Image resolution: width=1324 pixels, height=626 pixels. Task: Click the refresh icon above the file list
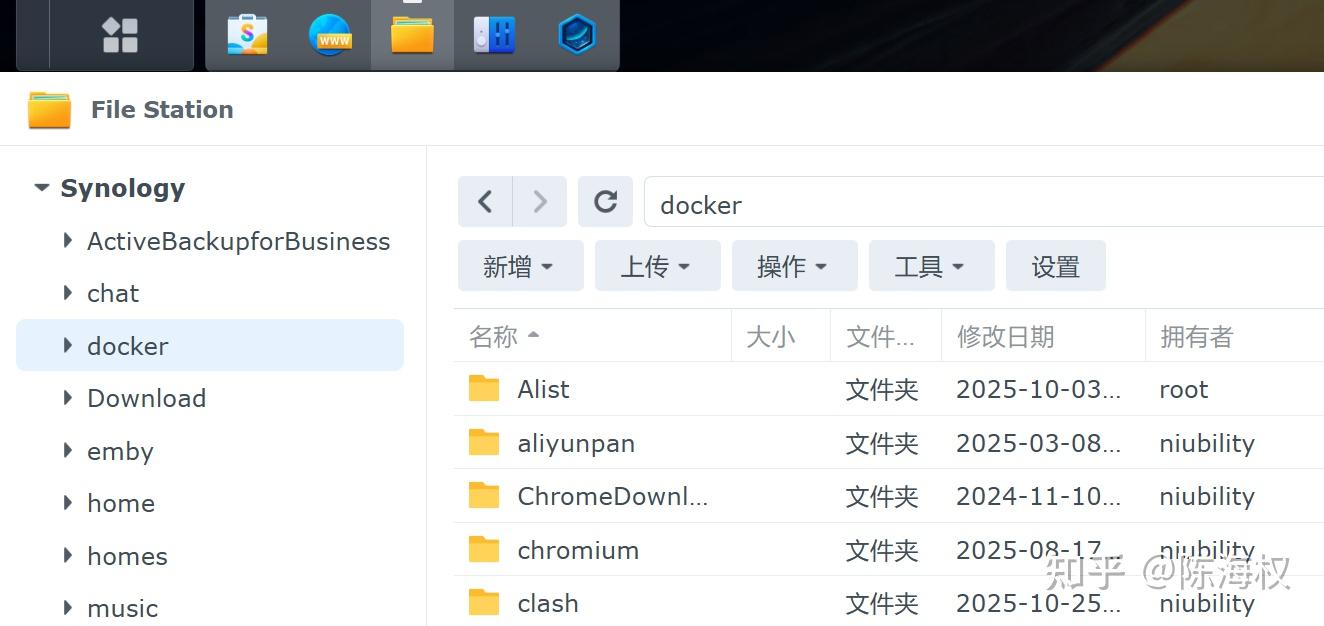pyautogui.click(x=605, y=201)
